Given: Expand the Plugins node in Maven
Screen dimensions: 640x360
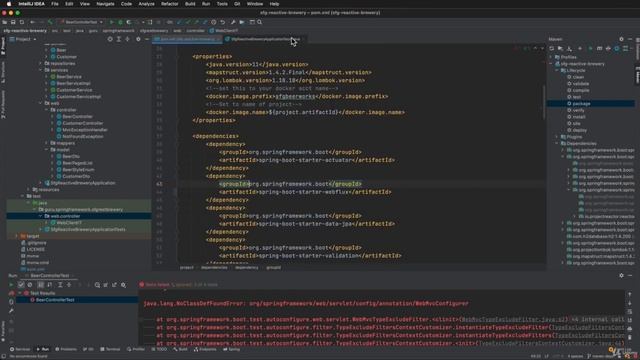Looking at the screenshot, I should click(557, 137).
